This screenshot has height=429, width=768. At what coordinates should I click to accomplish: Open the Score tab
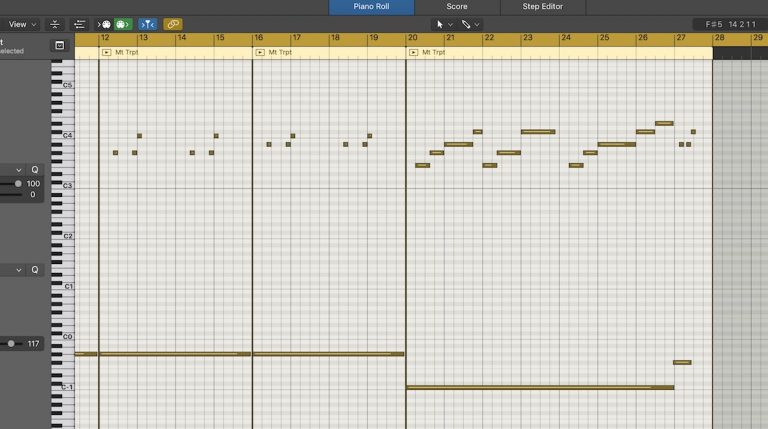coord(456,7)
